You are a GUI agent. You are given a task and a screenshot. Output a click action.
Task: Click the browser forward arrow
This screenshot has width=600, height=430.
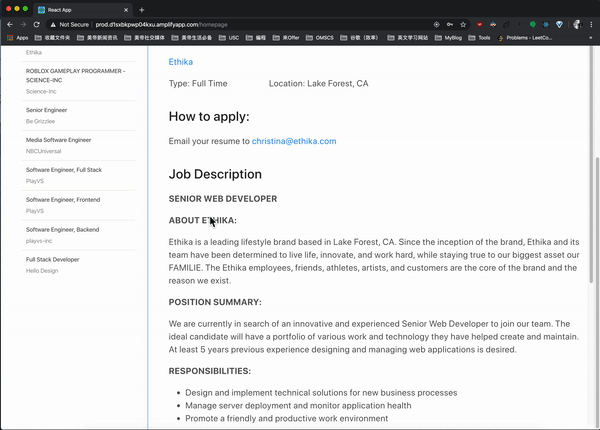click(23, 24)
